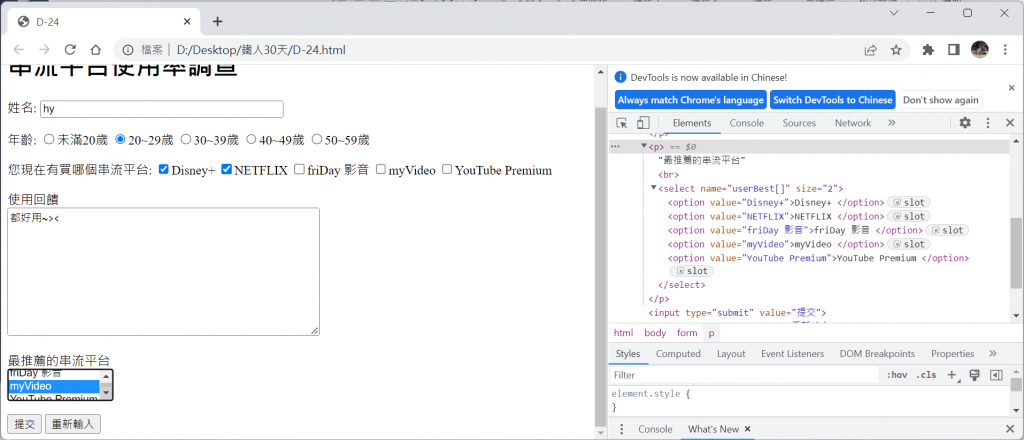Image resolution: width=1024 pixels, height=440 pixels.
Task: Open Chrome three-dot menu
Action: (1005, 50)
